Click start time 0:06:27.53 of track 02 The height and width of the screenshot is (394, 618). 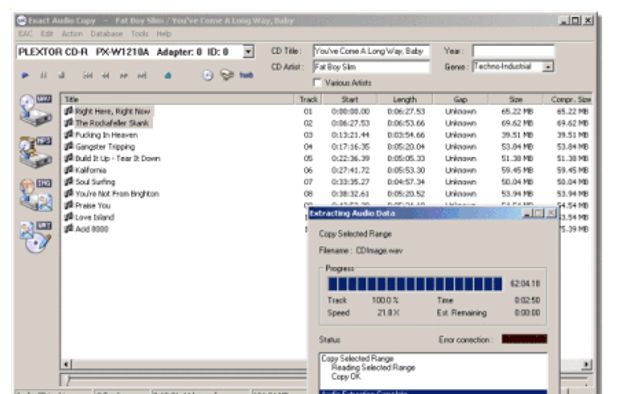coord(350,123)
